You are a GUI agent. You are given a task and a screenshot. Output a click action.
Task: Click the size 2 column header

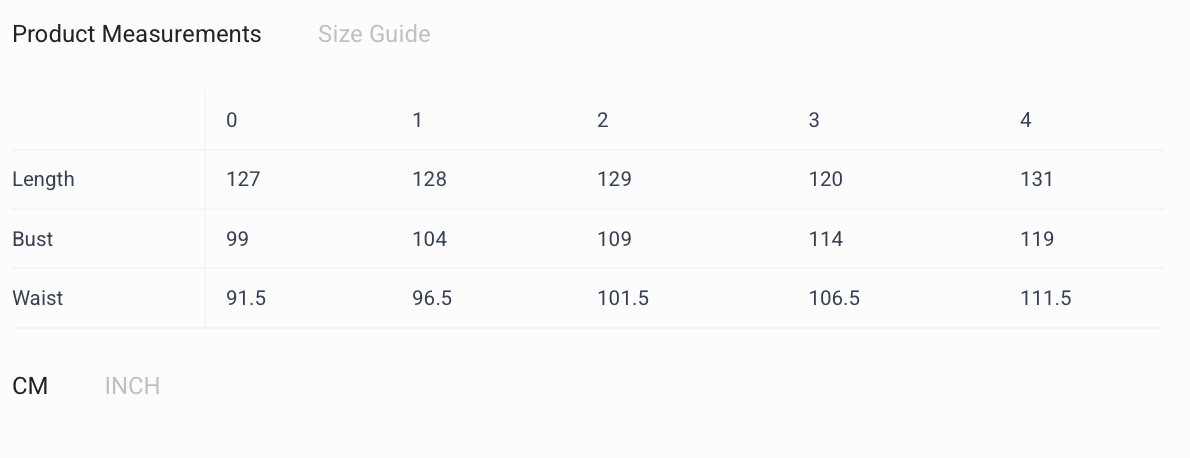click(602, 120)
